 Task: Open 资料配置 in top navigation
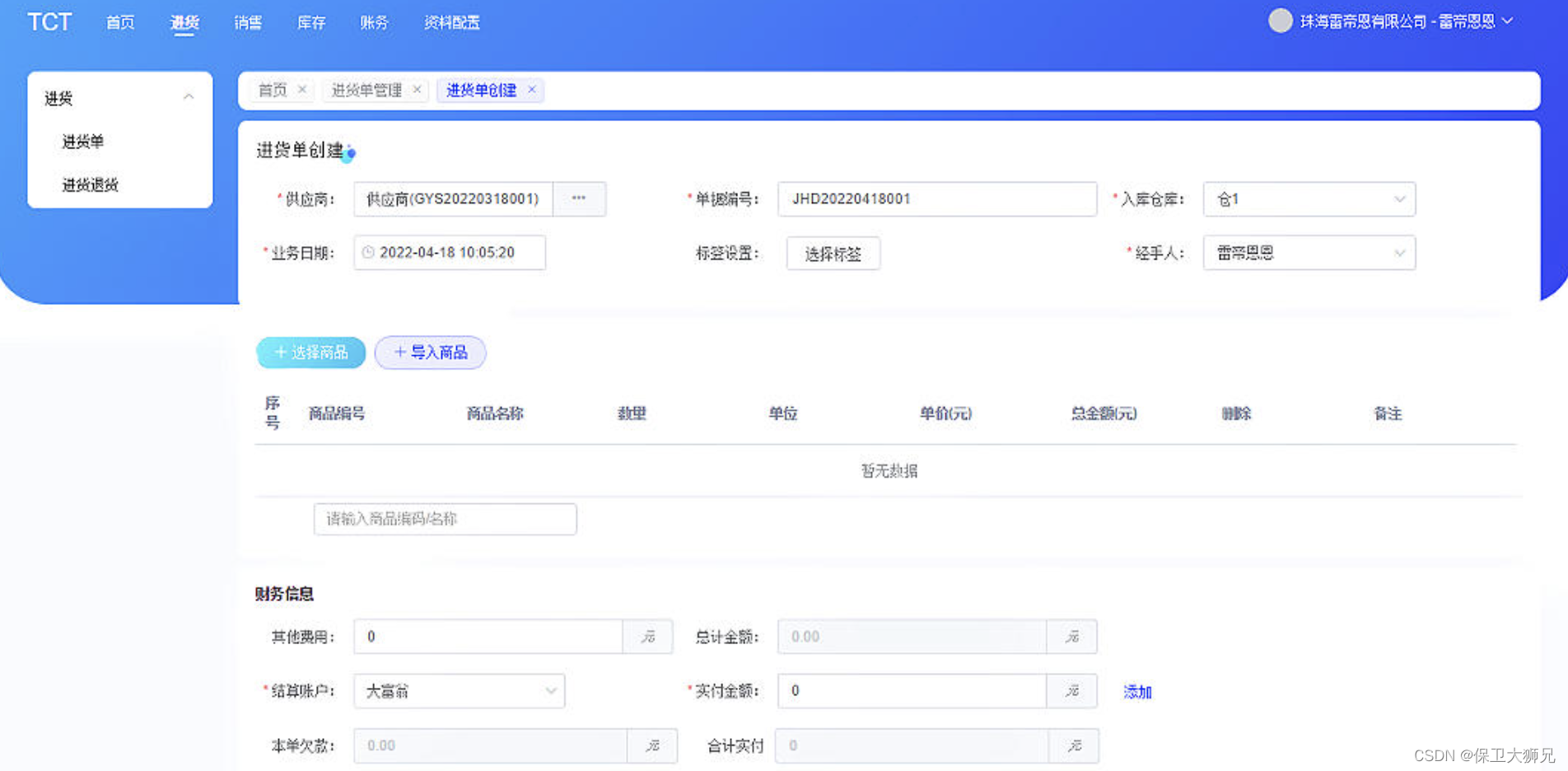(452, 23)
